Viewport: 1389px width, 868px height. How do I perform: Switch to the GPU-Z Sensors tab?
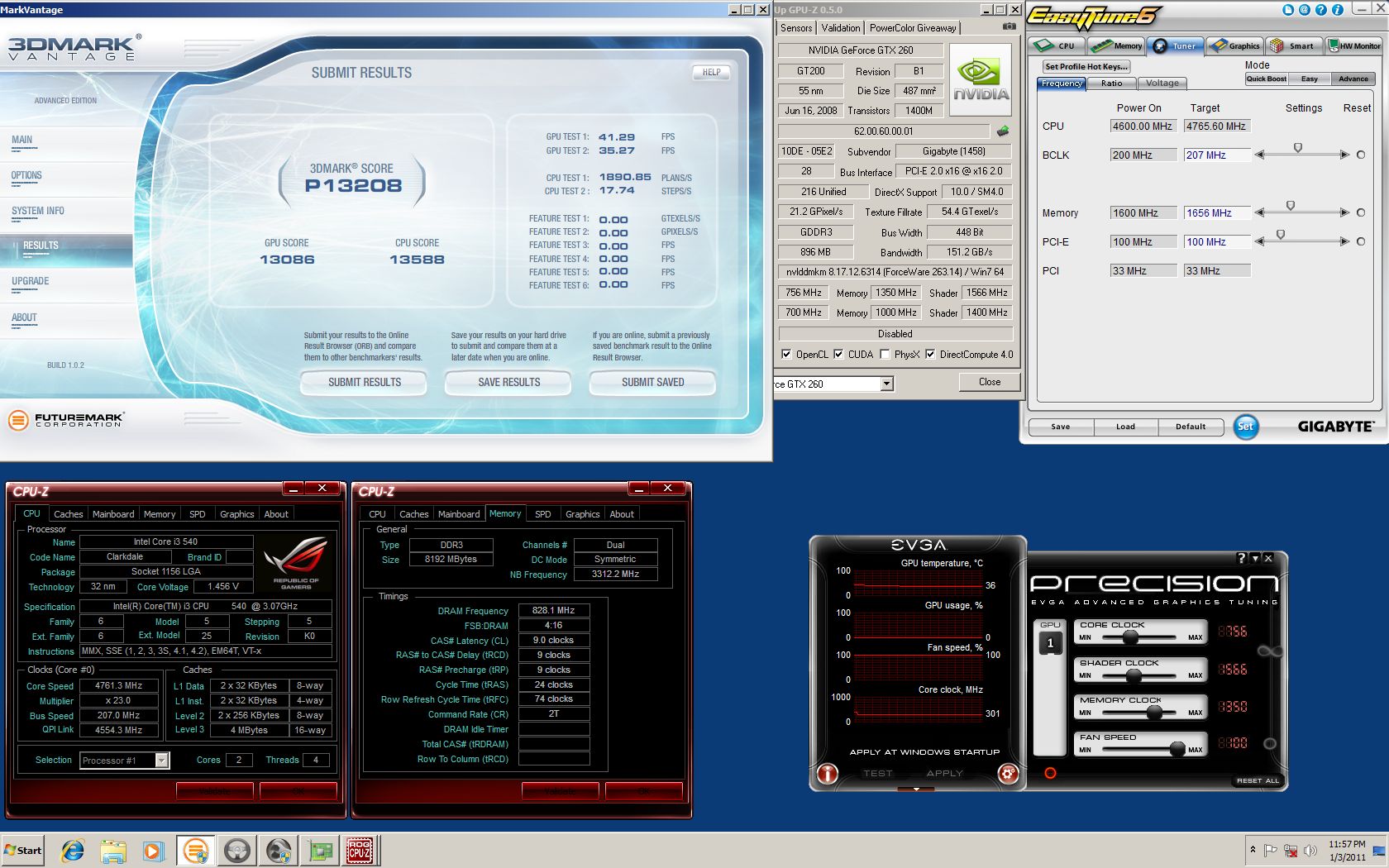click(796, 27)
